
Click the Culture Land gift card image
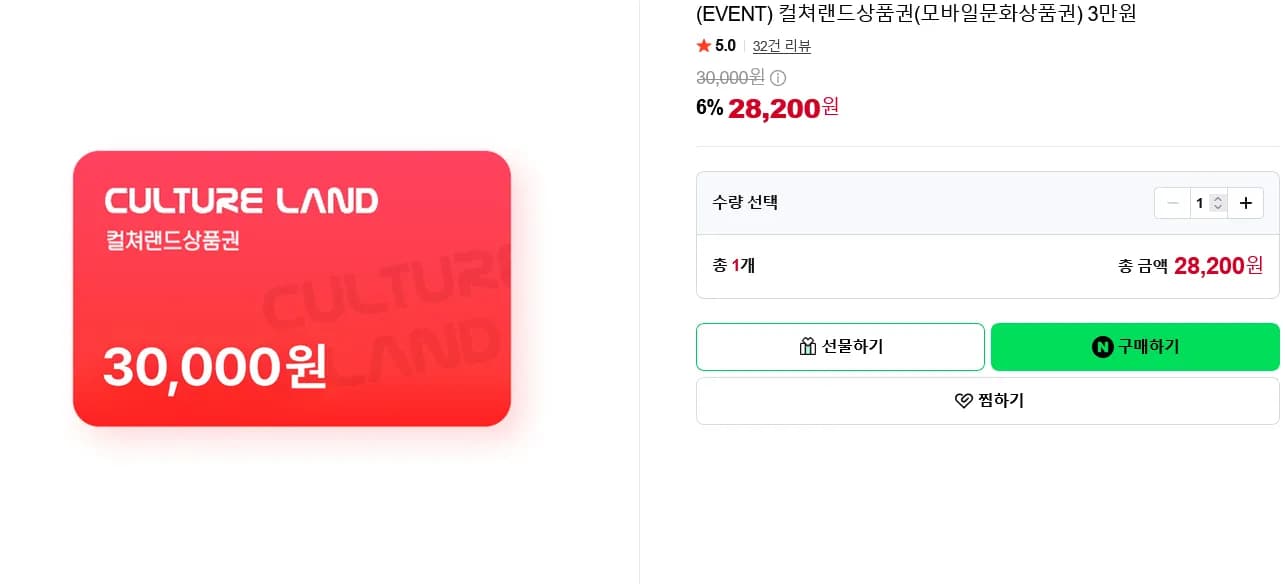point(292,289)
